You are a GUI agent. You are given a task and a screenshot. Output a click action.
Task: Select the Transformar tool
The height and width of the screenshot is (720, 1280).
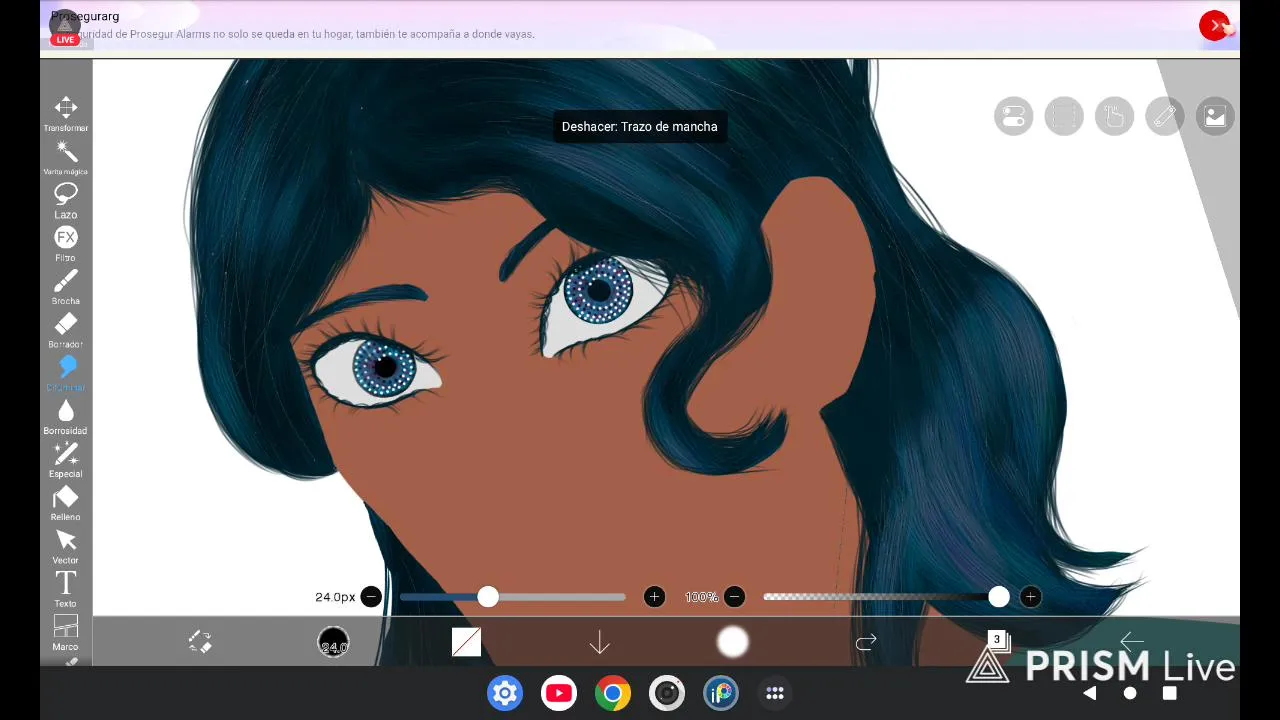pyautogui.click(x=66, y=114)
